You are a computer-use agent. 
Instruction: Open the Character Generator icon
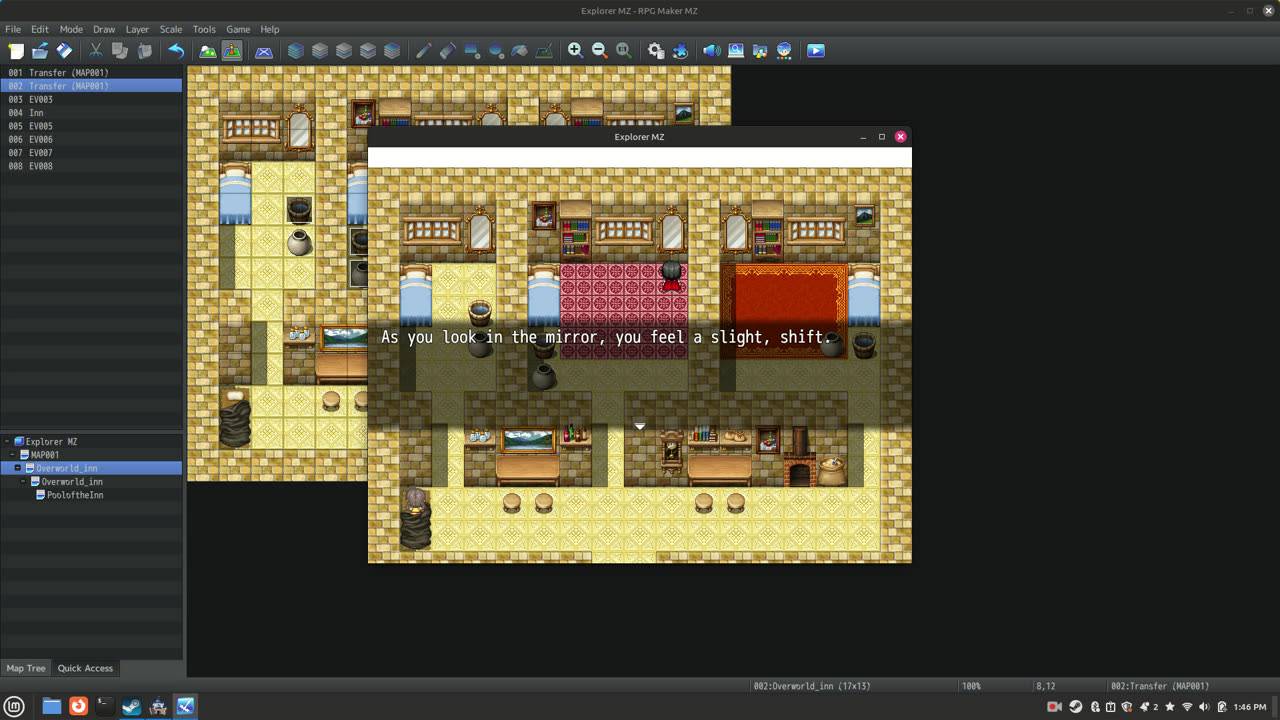coord(784,51)
